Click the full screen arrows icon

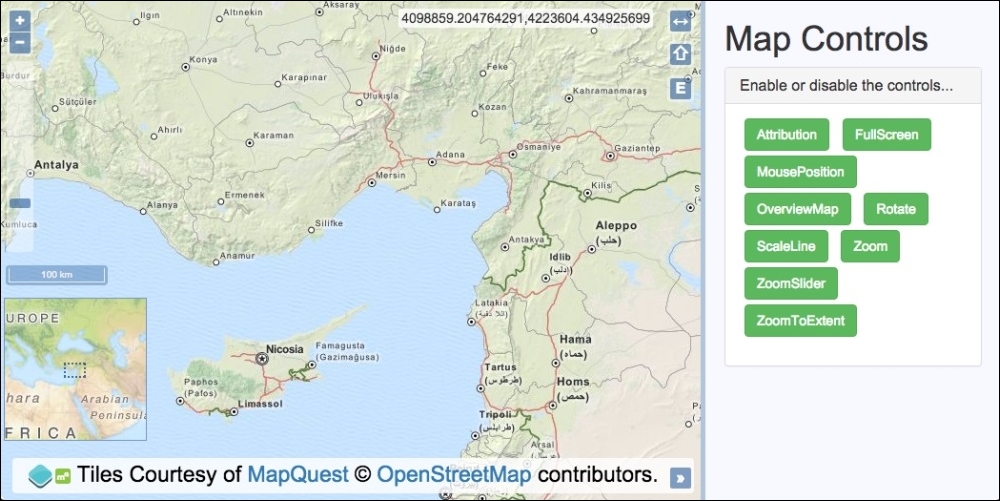(x=680, y=21)
